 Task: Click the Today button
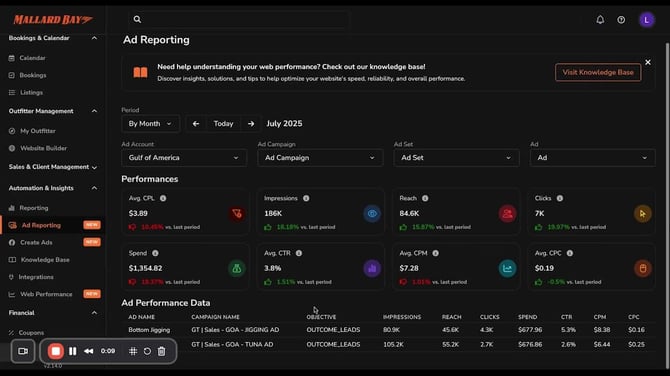pyautogui.click(x=223, y=124)
